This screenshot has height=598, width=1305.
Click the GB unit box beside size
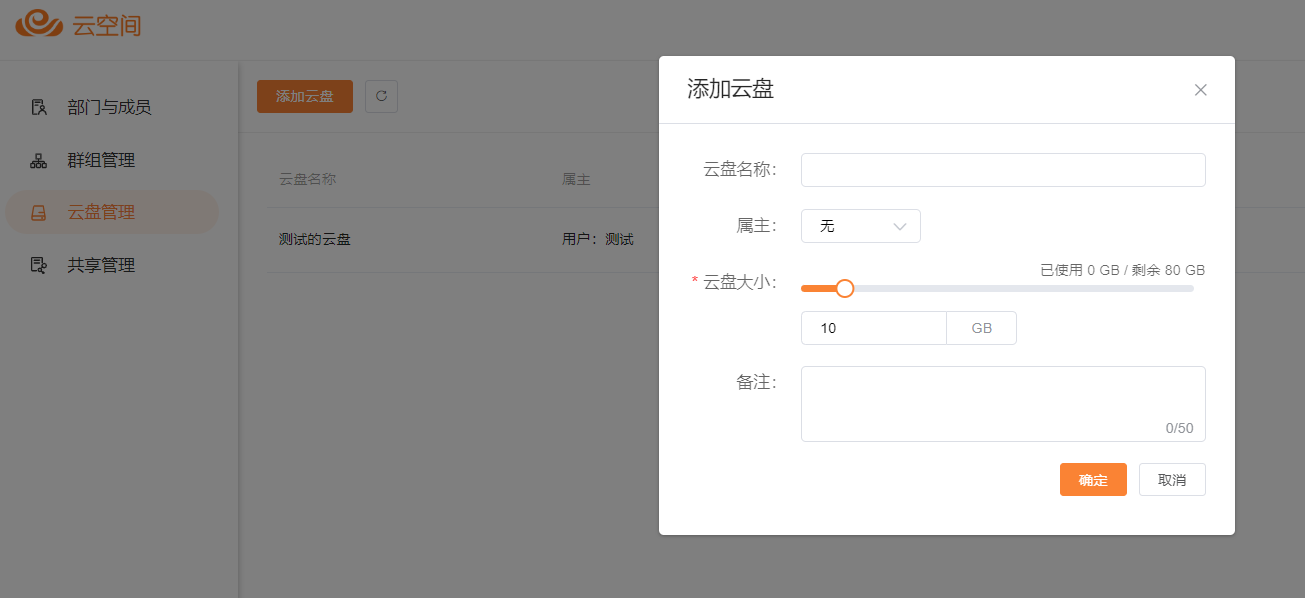[981, 328]
